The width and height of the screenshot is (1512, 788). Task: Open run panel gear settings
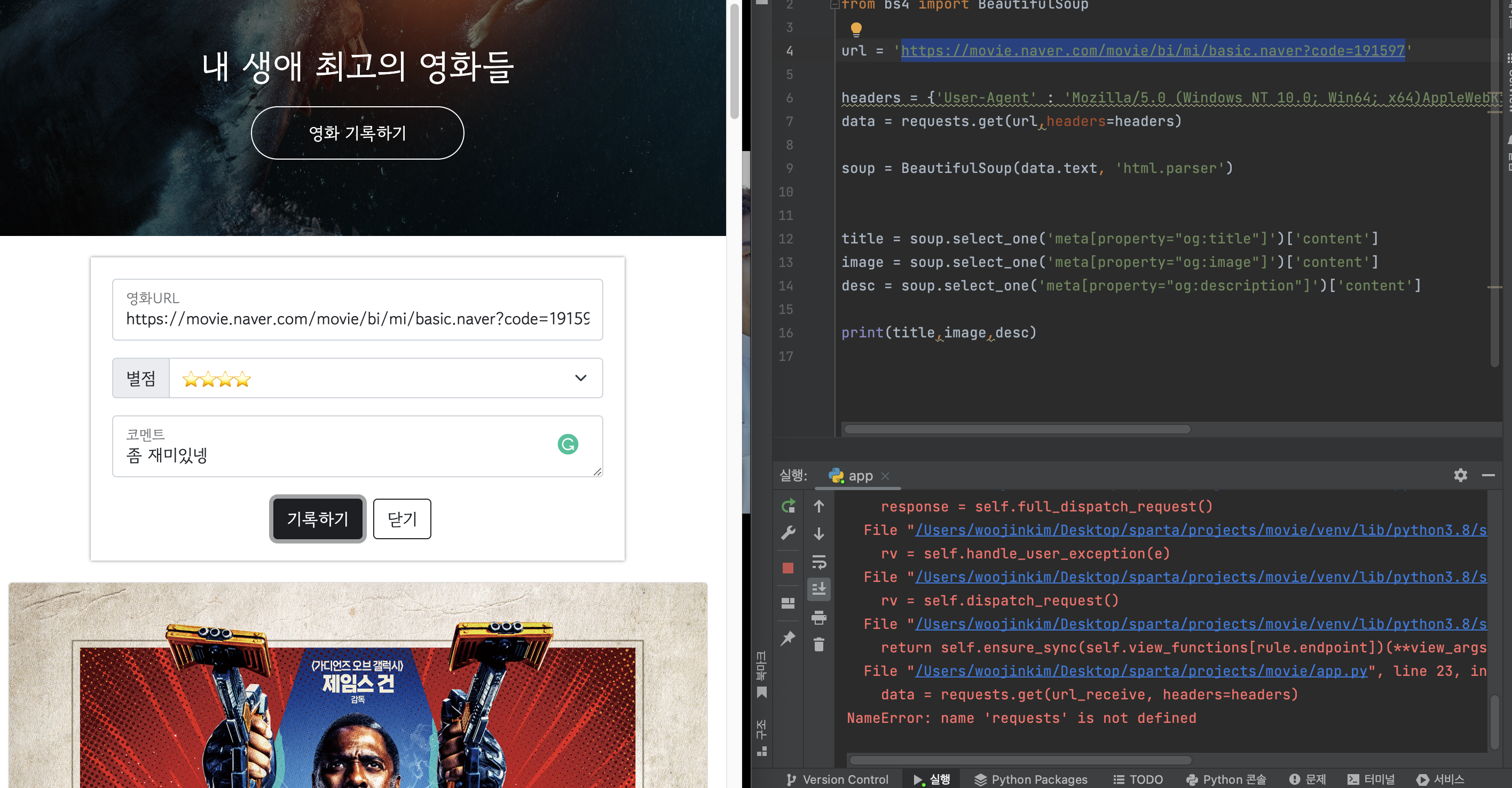pyautogui.click(x=1460, y=475)
